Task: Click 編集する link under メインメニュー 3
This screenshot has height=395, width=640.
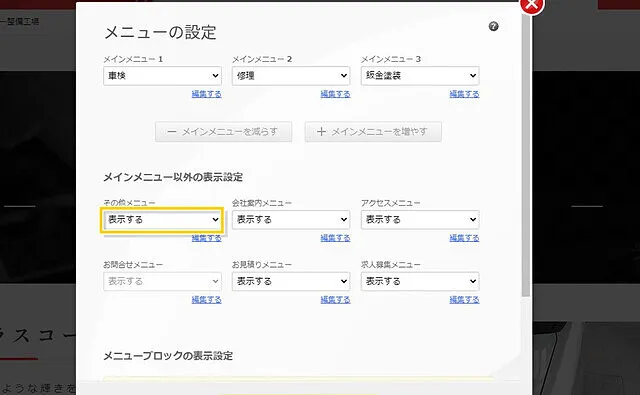Action: 464,94
